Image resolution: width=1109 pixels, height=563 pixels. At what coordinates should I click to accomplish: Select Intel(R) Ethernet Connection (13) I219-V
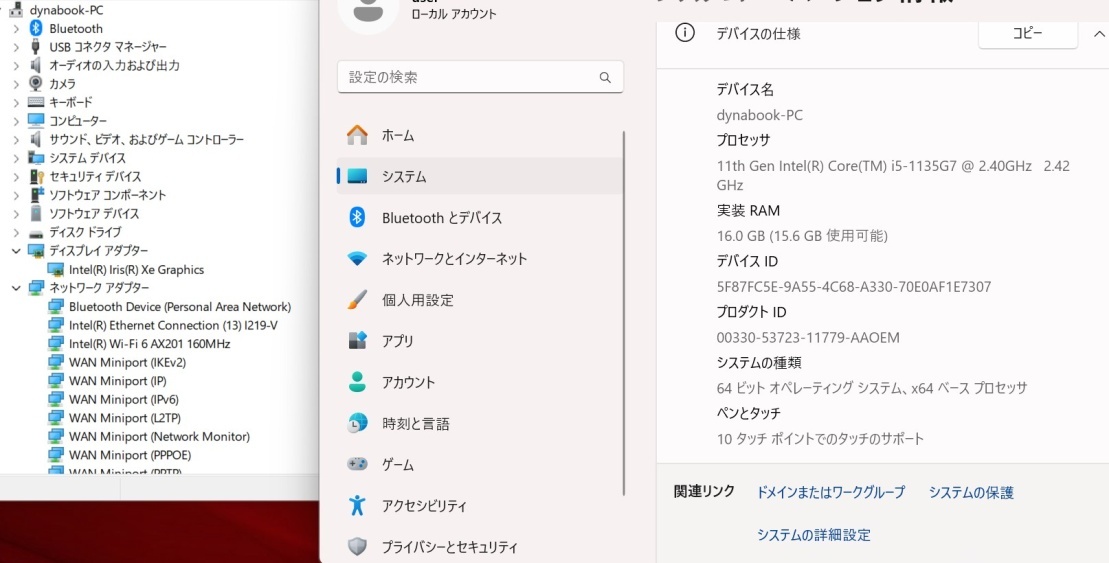pos(173,325)
